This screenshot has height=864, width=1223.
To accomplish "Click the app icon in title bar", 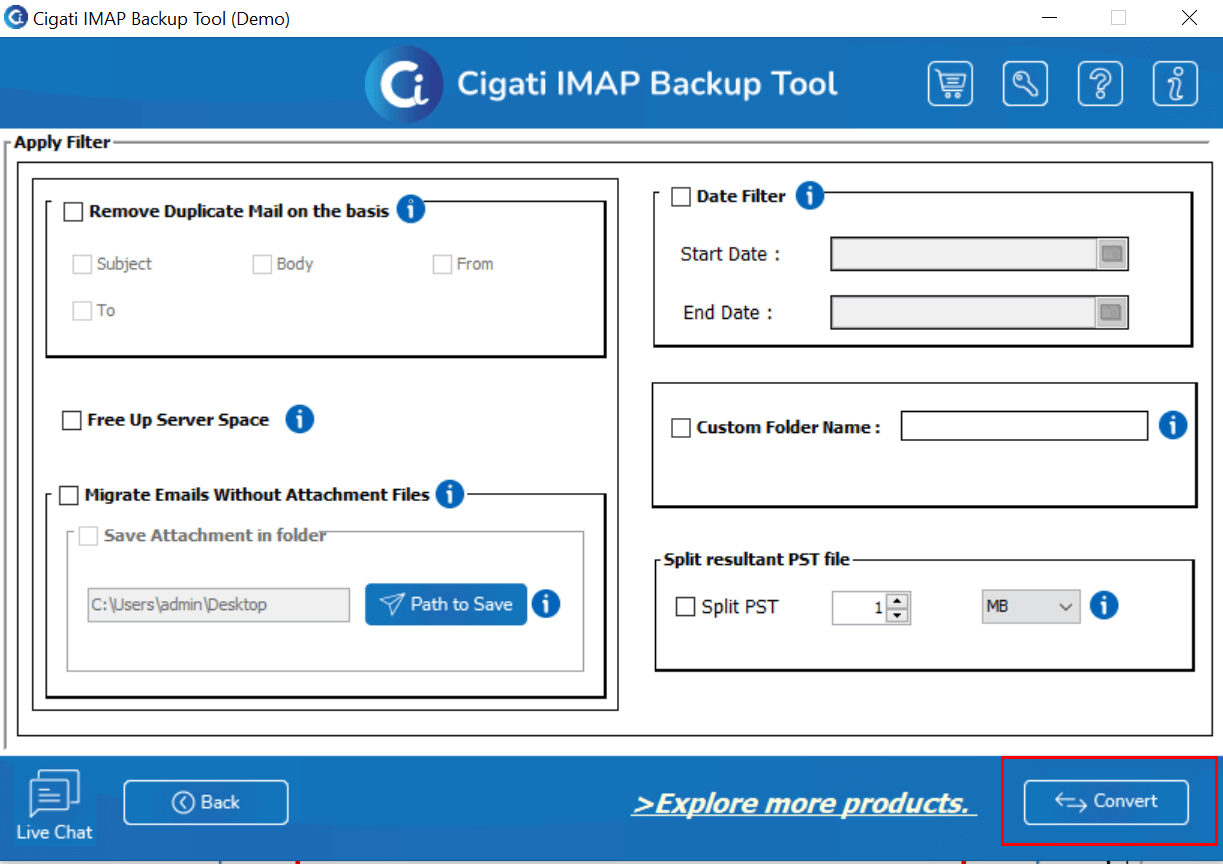I will click(16, 17).
